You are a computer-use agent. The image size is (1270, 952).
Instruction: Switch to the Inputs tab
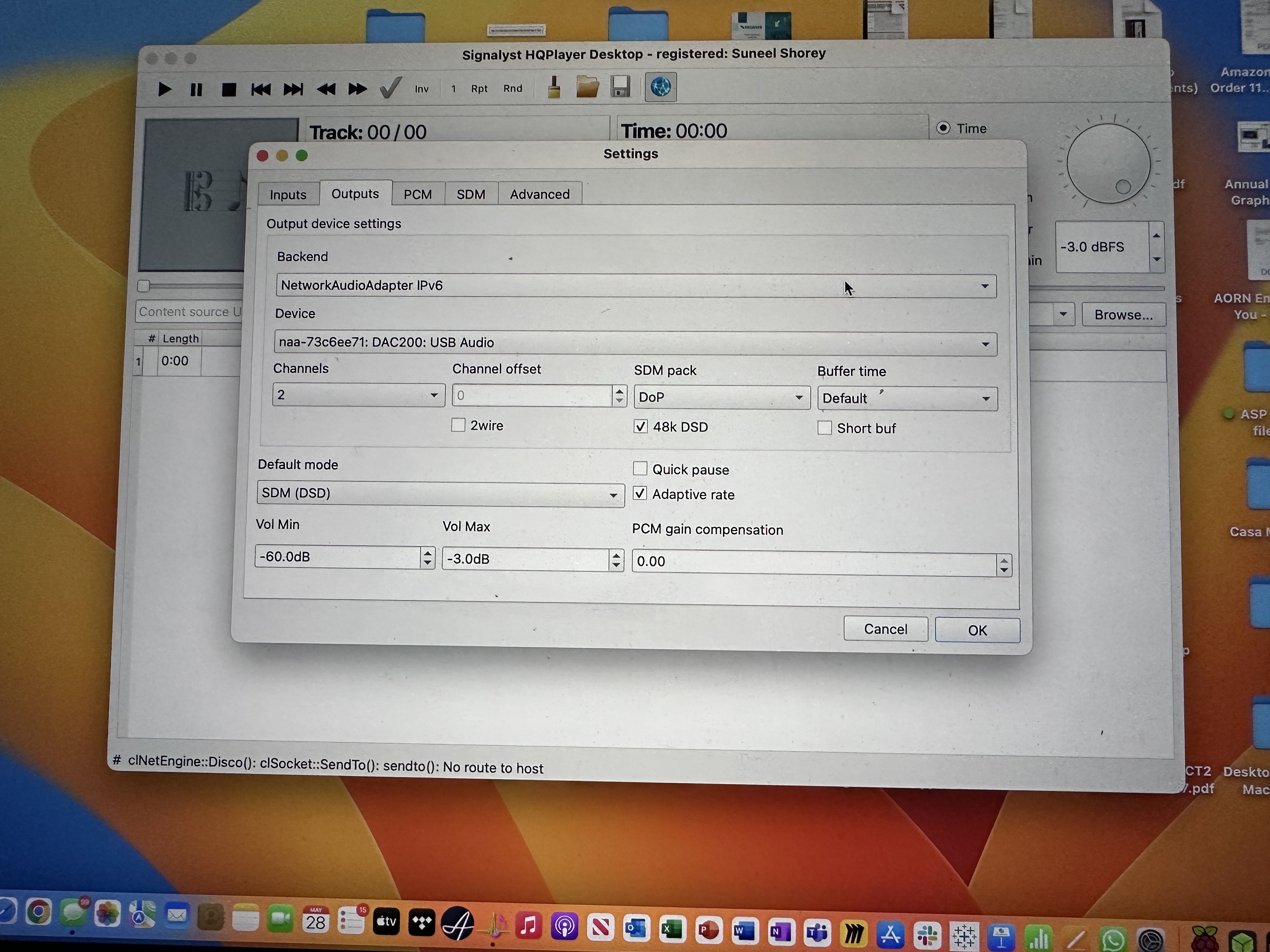click(288, 195)
